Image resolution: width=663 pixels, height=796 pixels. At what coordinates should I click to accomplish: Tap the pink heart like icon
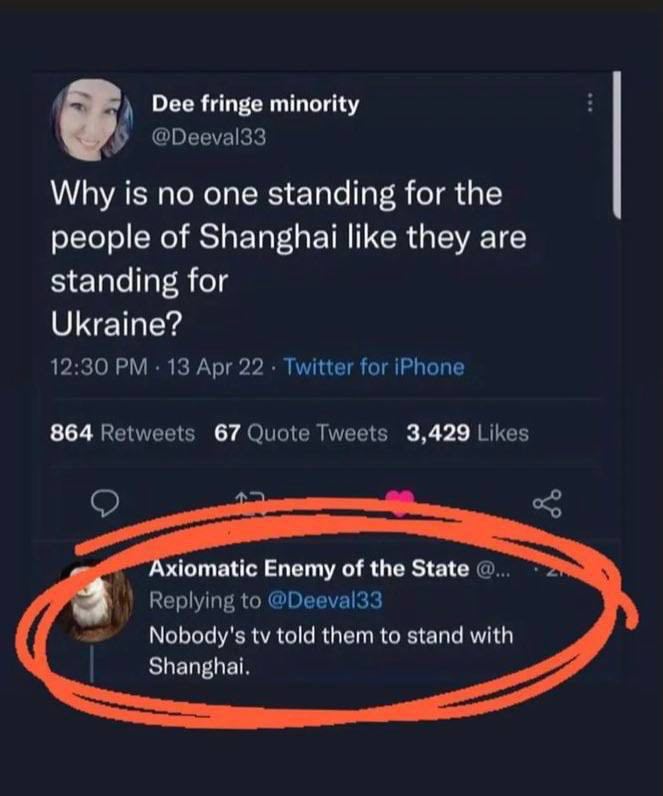click(400, 502)
